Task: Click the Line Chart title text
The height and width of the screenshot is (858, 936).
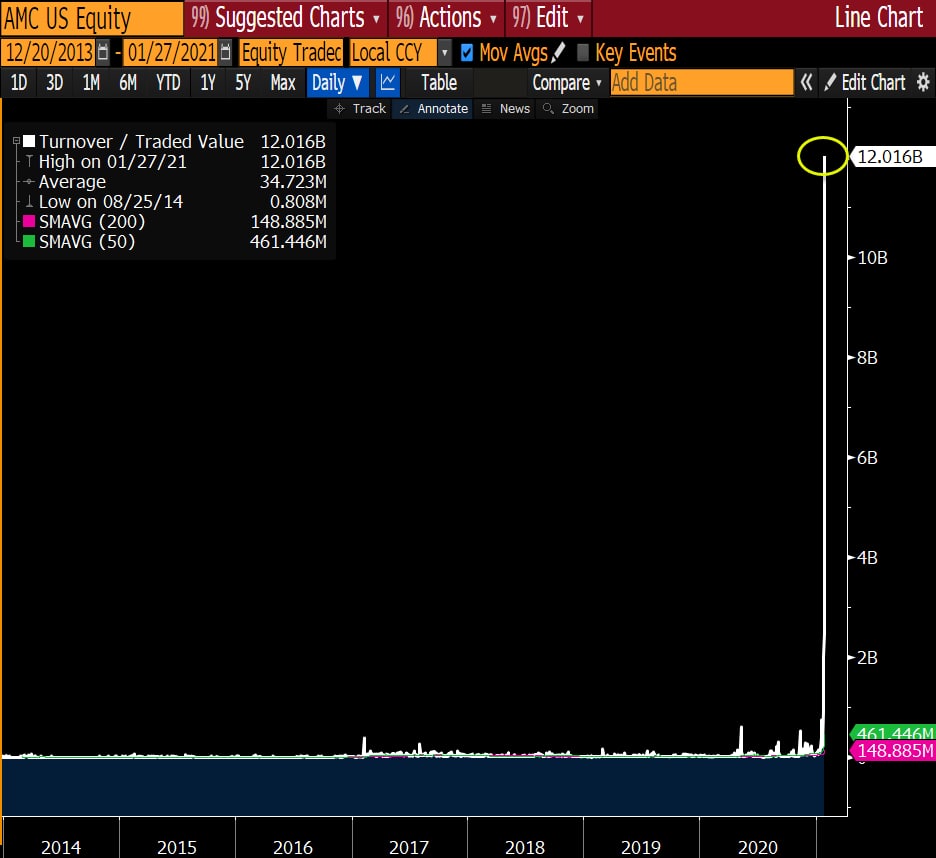Action: point(879,18)
